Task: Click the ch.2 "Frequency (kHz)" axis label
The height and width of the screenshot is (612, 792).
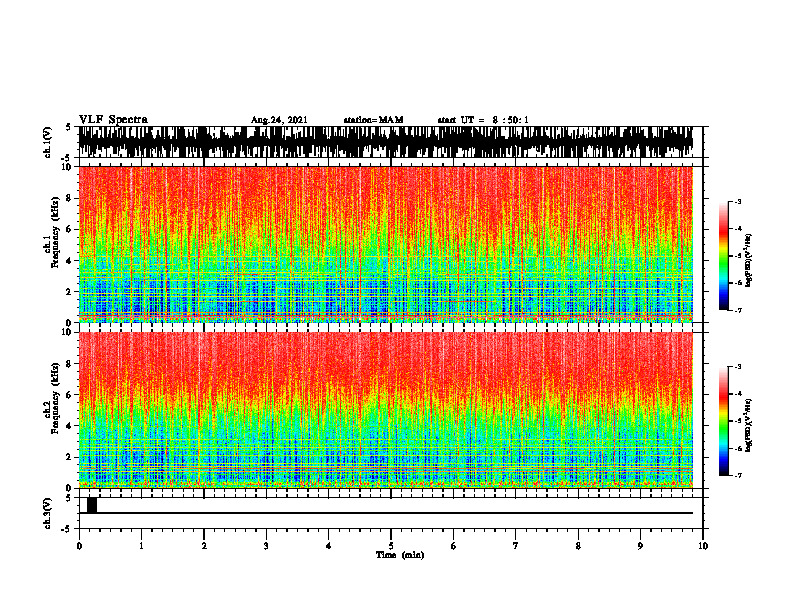Action: click(x=56, y=398)
